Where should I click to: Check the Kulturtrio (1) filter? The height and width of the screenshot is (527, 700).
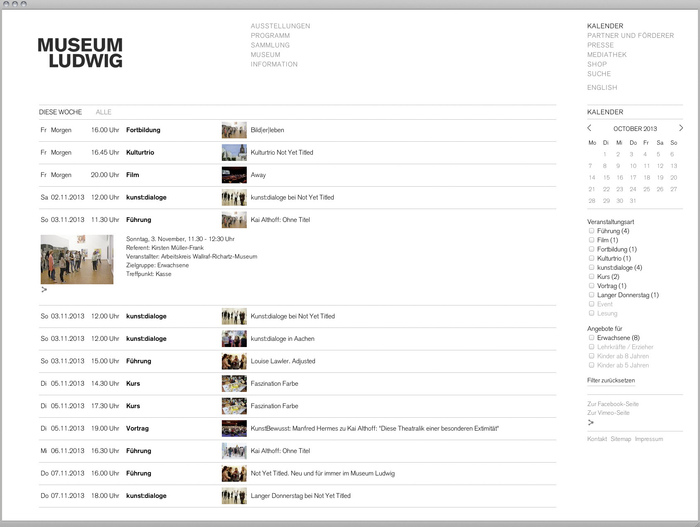[591, 258]
